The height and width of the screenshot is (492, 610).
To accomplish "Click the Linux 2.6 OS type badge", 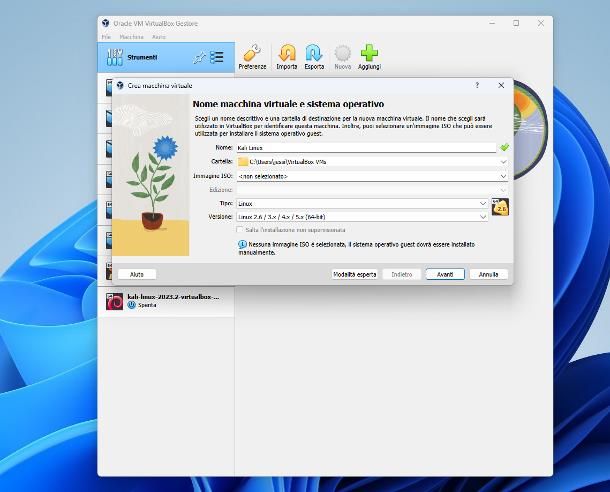I will pyautogui.click(x=500, y=207).
